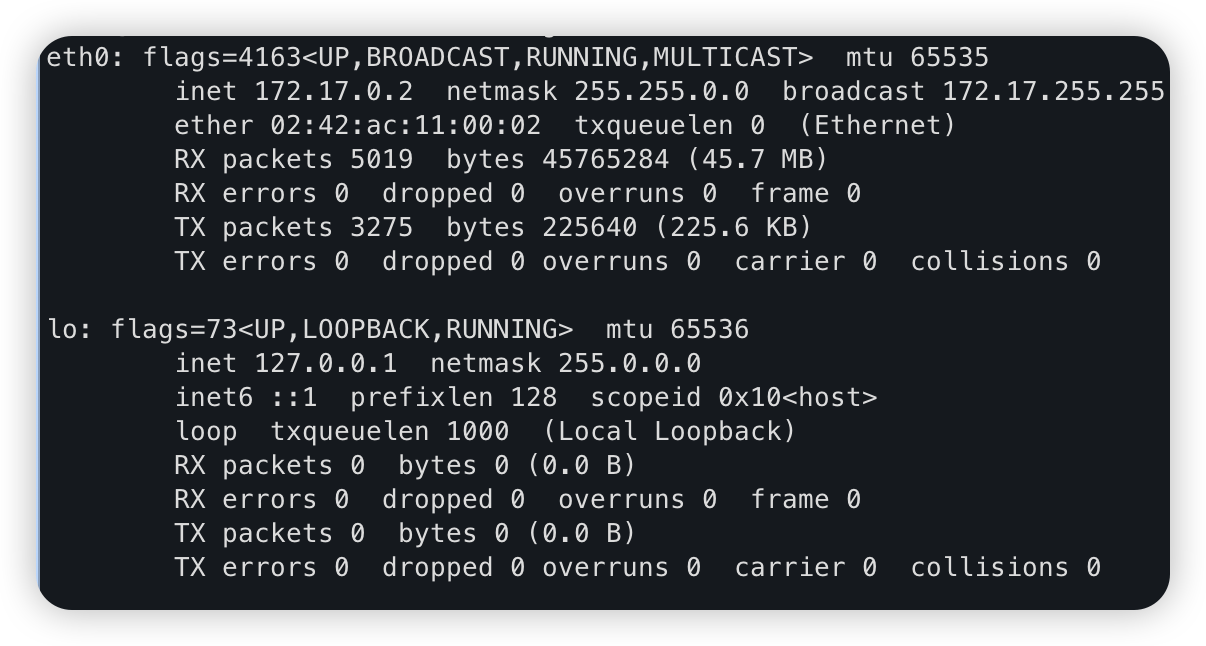Click the scopeid 0x10<host> text

733,397
